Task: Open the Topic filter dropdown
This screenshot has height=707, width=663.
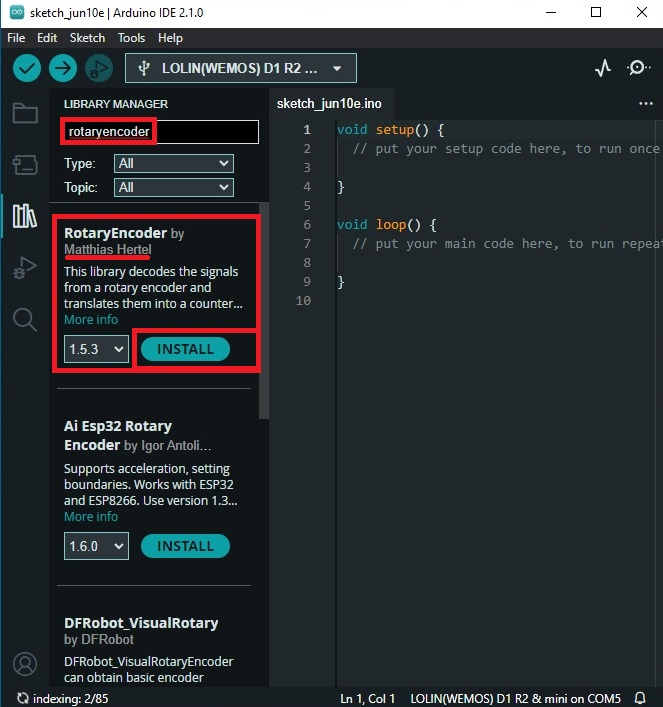Action: pos(174,188)
